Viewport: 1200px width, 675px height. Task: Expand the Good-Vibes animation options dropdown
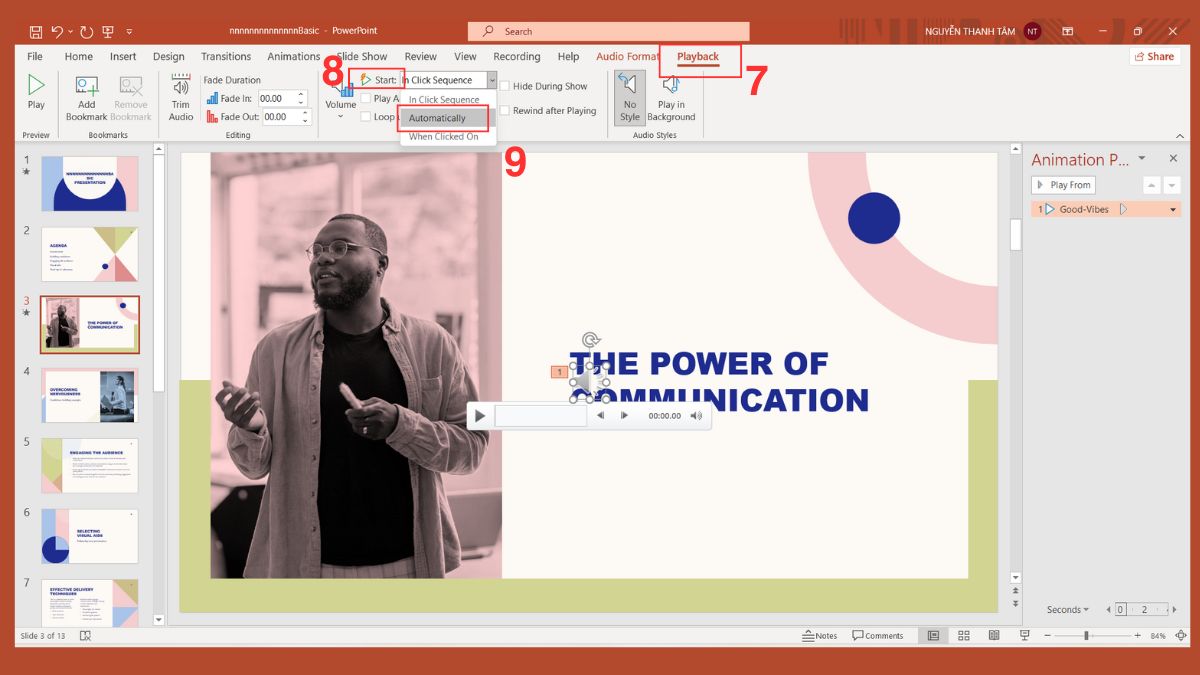click(1171, 208)
